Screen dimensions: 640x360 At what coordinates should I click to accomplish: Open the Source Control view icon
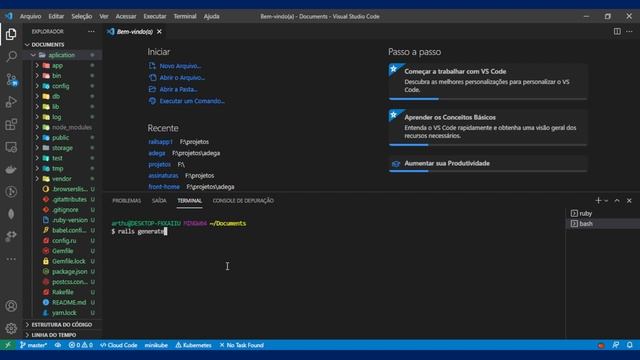(11, 80)
